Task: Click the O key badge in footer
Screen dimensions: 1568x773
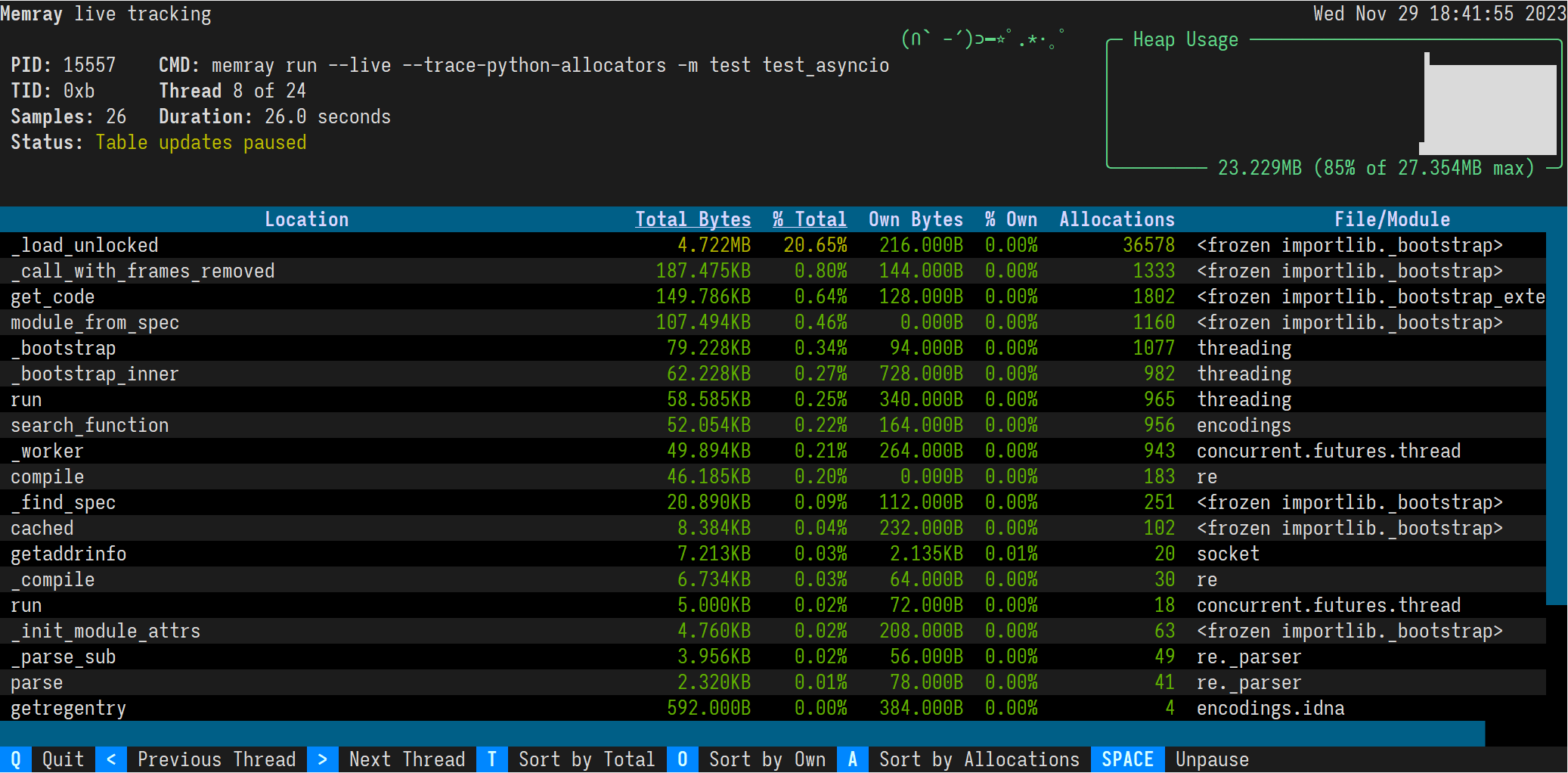Action: tap(682, 759)
